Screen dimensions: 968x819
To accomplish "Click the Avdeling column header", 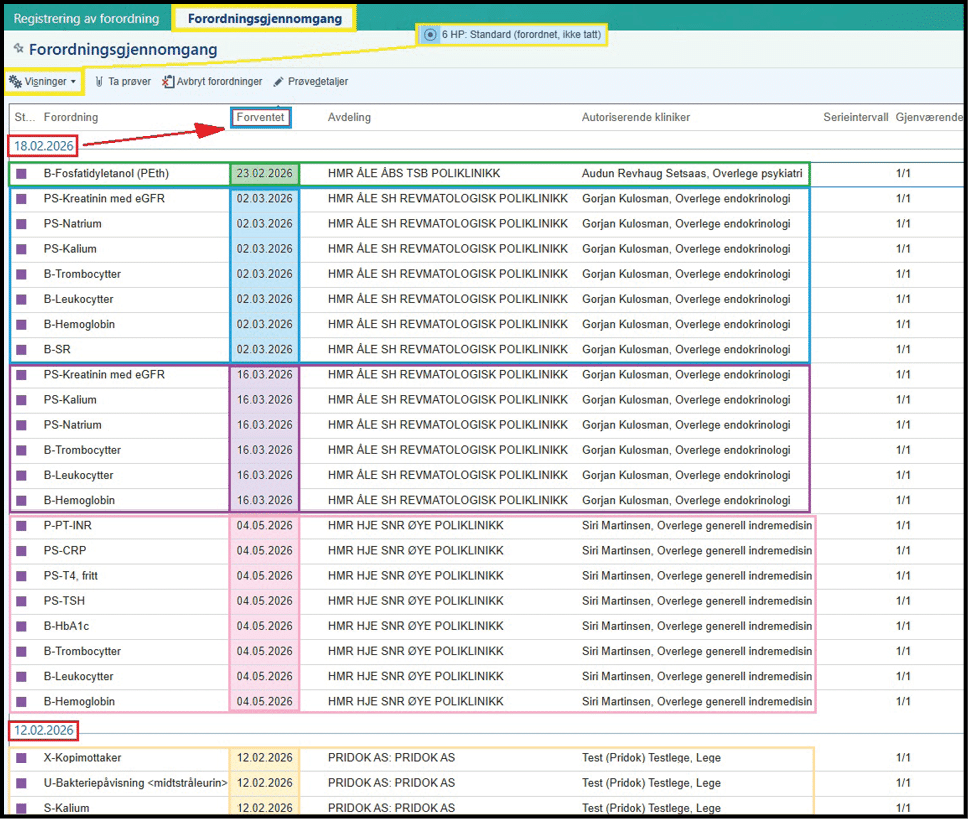I will point(349,117).
